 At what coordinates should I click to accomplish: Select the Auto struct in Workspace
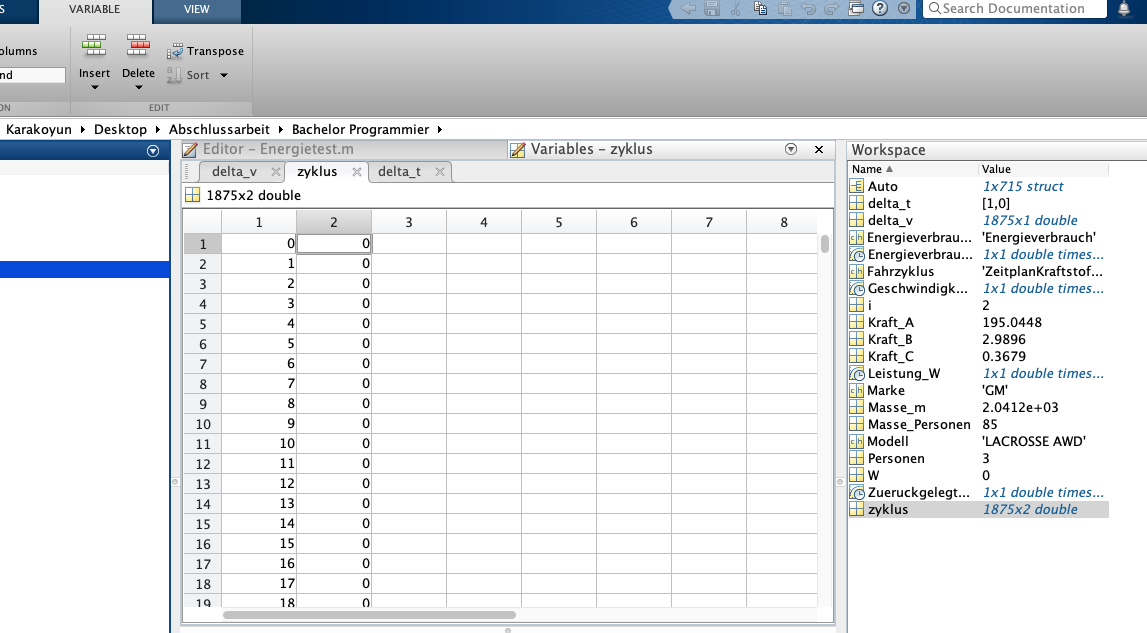[x=882, y=186]
